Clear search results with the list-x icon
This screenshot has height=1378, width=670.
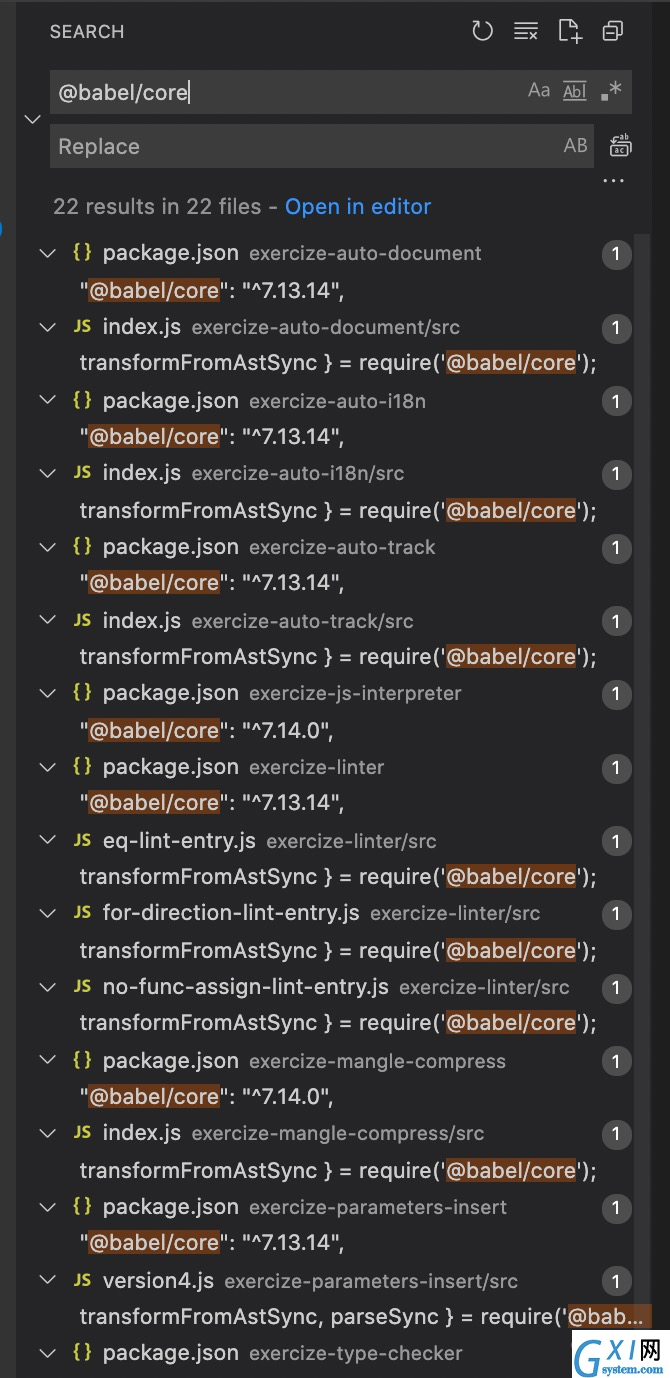click(x=526, y=31)
